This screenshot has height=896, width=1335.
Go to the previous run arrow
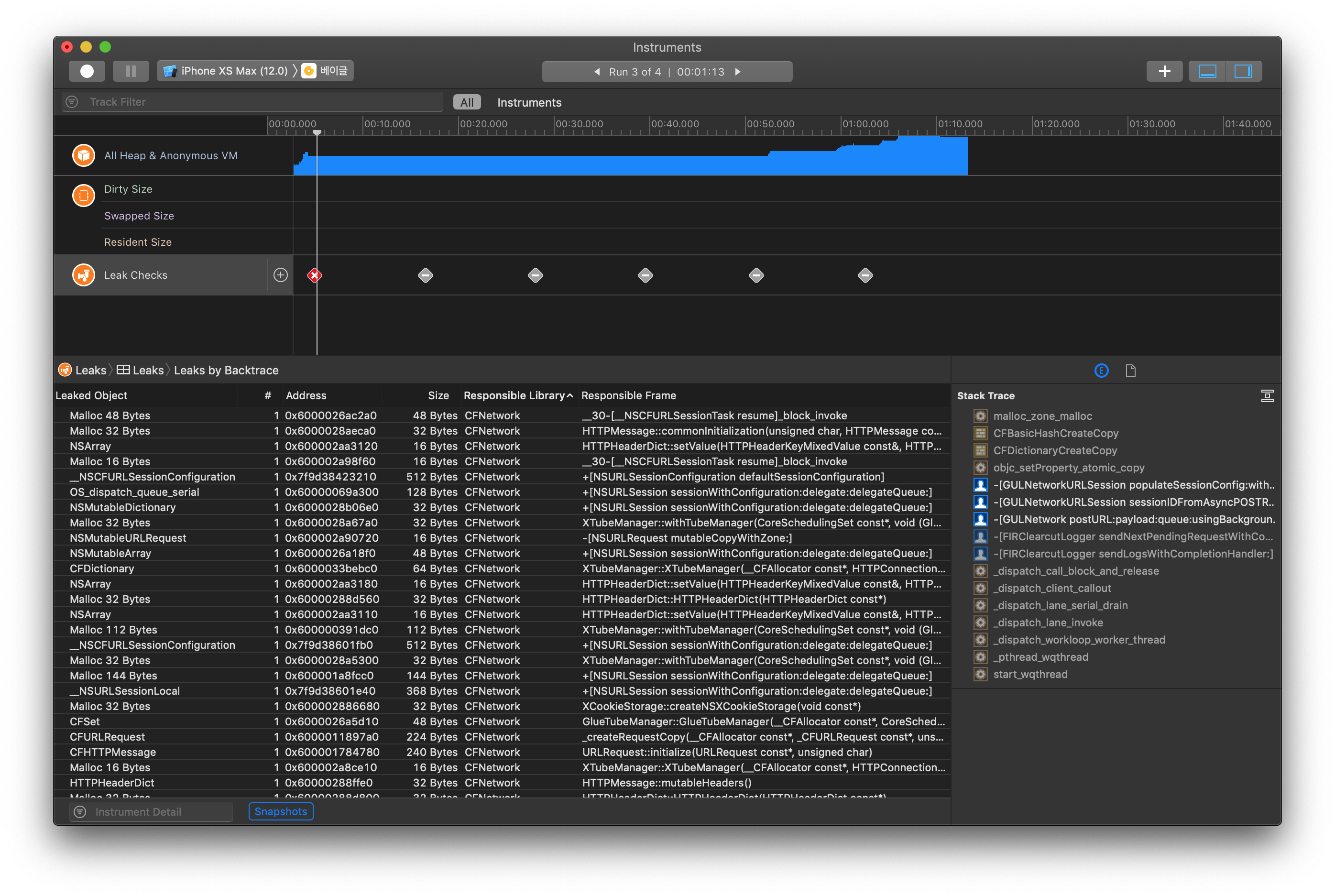597,72
